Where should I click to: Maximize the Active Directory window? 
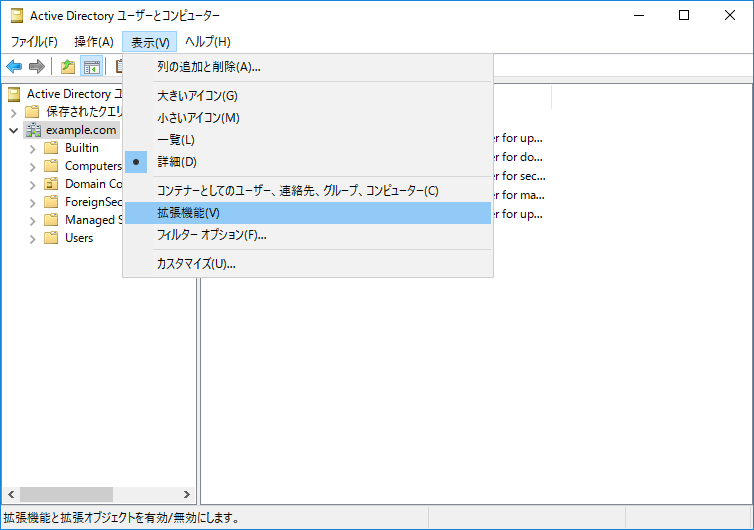point(684,15)
